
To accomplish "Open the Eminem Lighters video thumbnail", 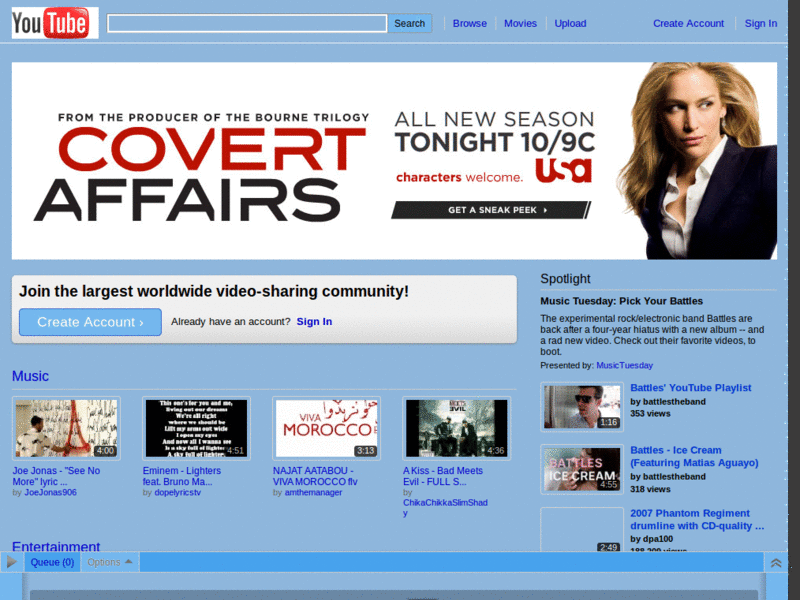I will coord(196,428).
